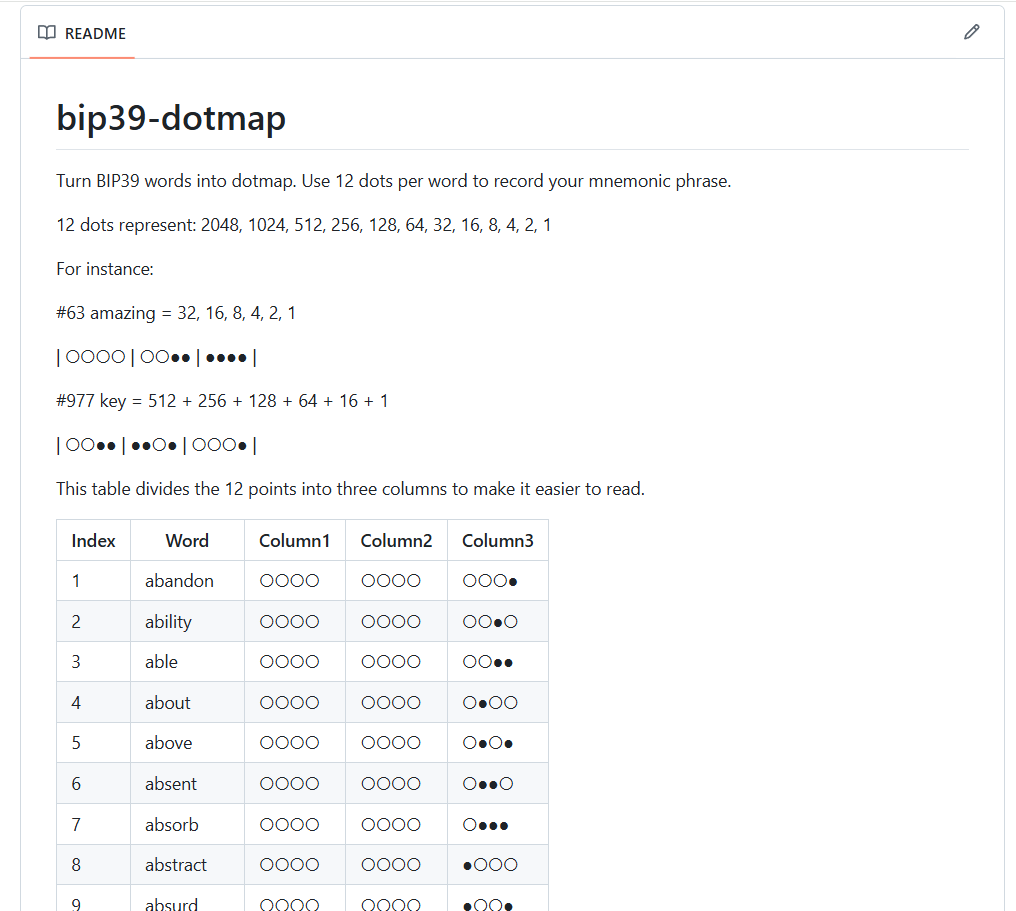This screenshot has height=911, width=1016.
Task: Click the Column1 table header
Action: [x=294, y=541]
